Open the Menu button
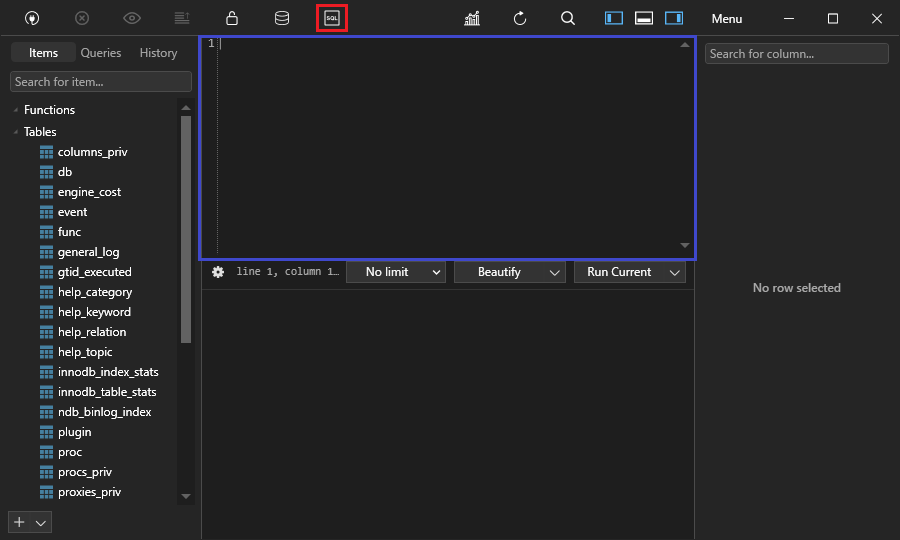Screen dimensions: 900x540 point(727,19)
